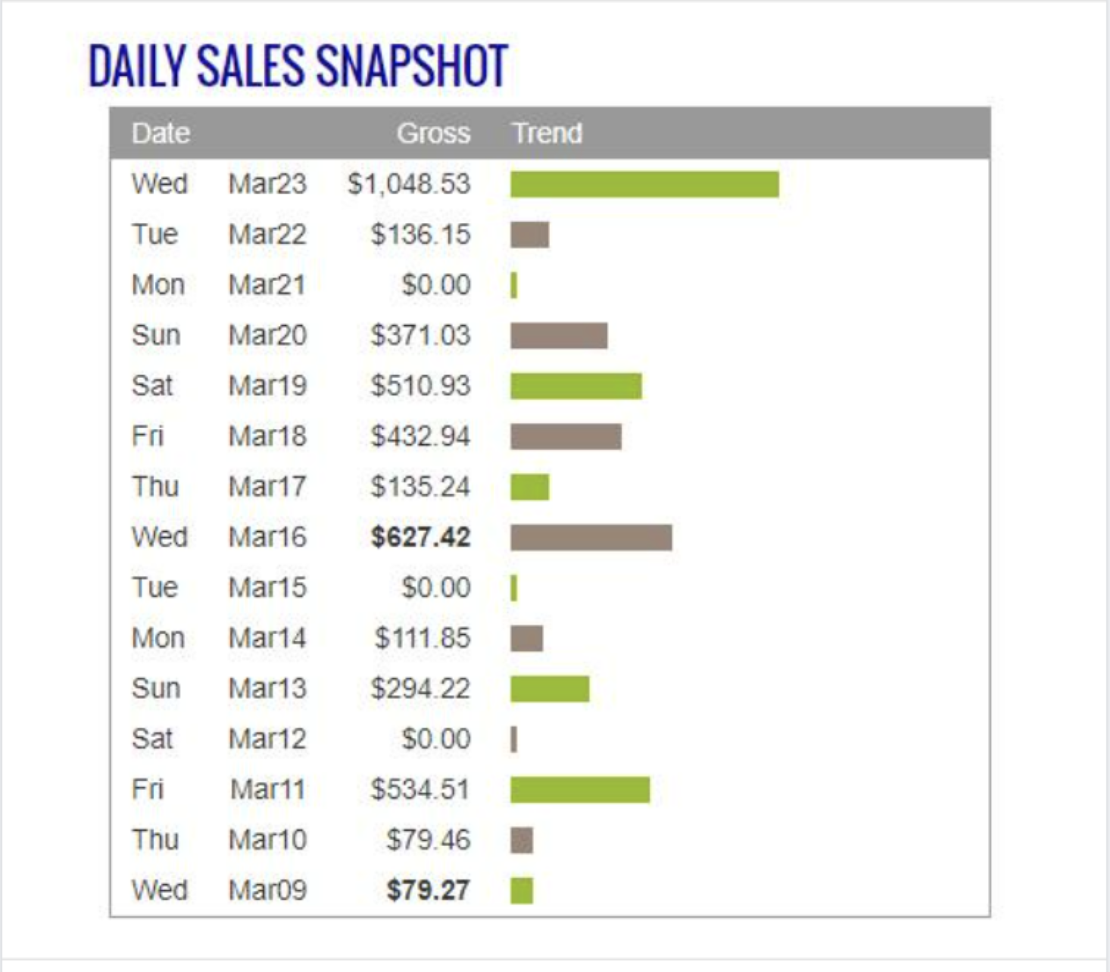Select the $1,048.53 gross amount
This screenshot has height=972, width=1110.
pos(409,184)
